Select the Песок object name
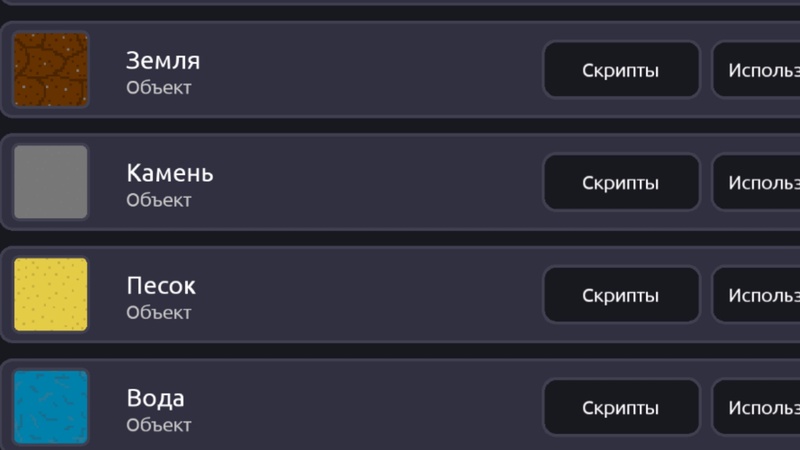 161,286
